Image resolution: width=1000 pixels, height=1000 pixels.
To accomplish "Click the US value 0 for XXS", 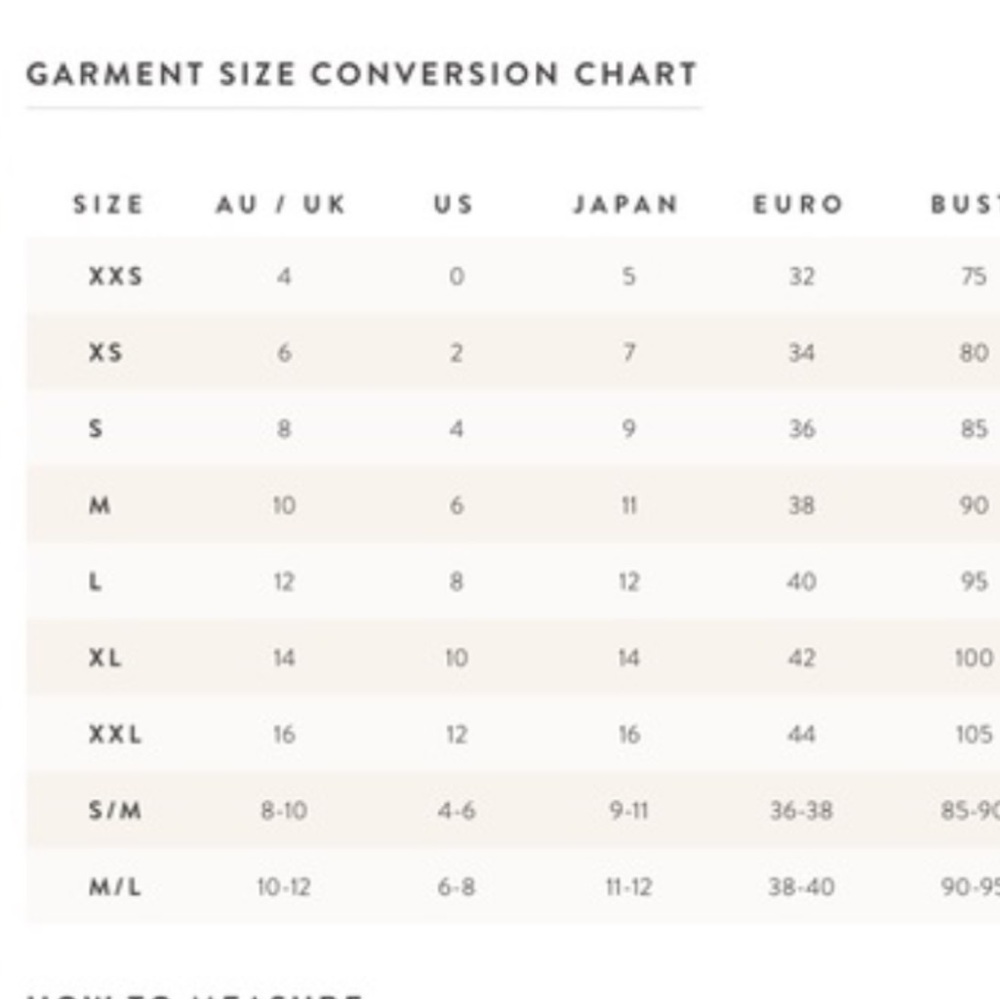I will (457, 276).
